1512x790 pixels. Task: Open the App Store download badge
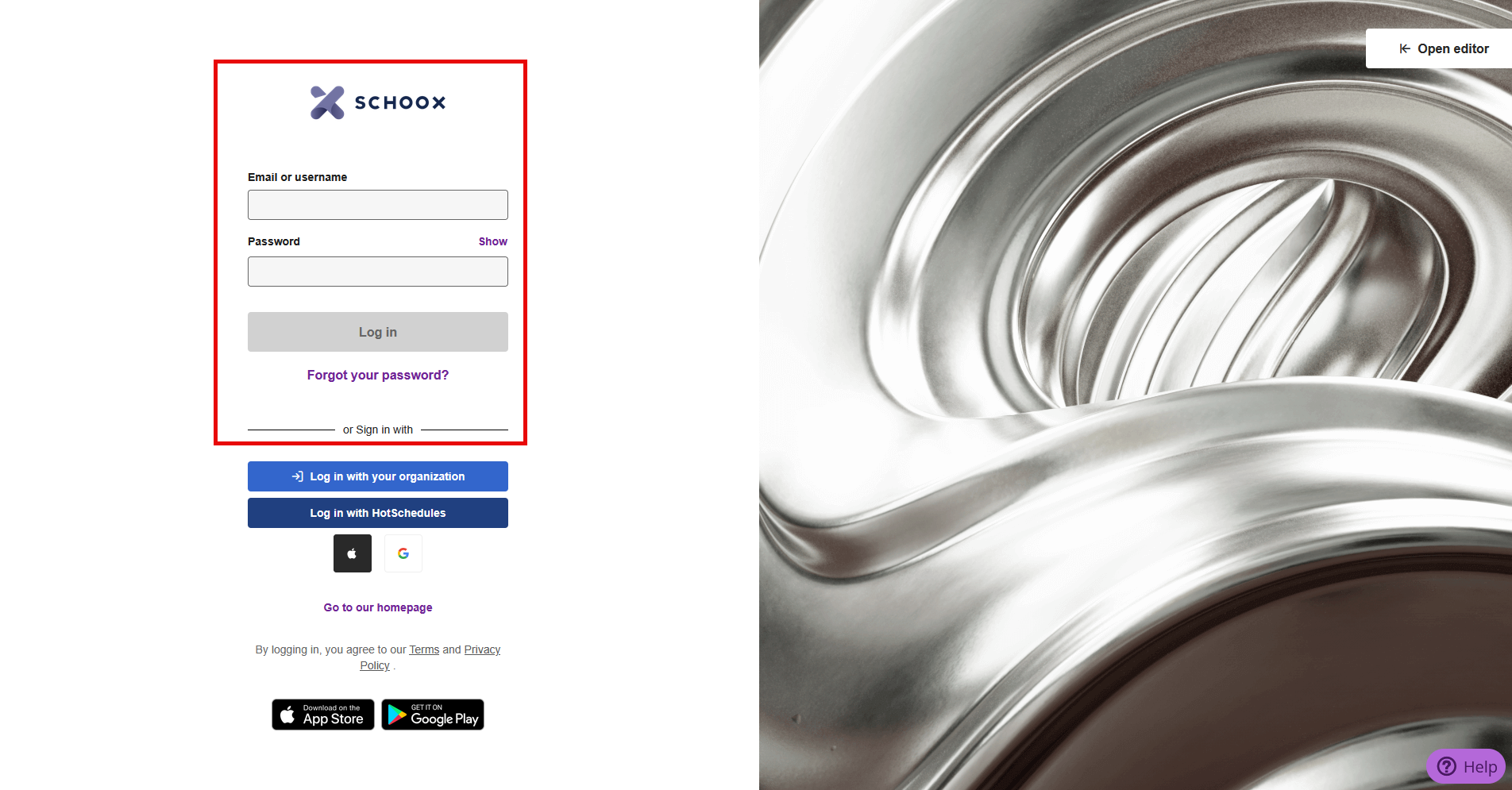click(x=323, y=715)
